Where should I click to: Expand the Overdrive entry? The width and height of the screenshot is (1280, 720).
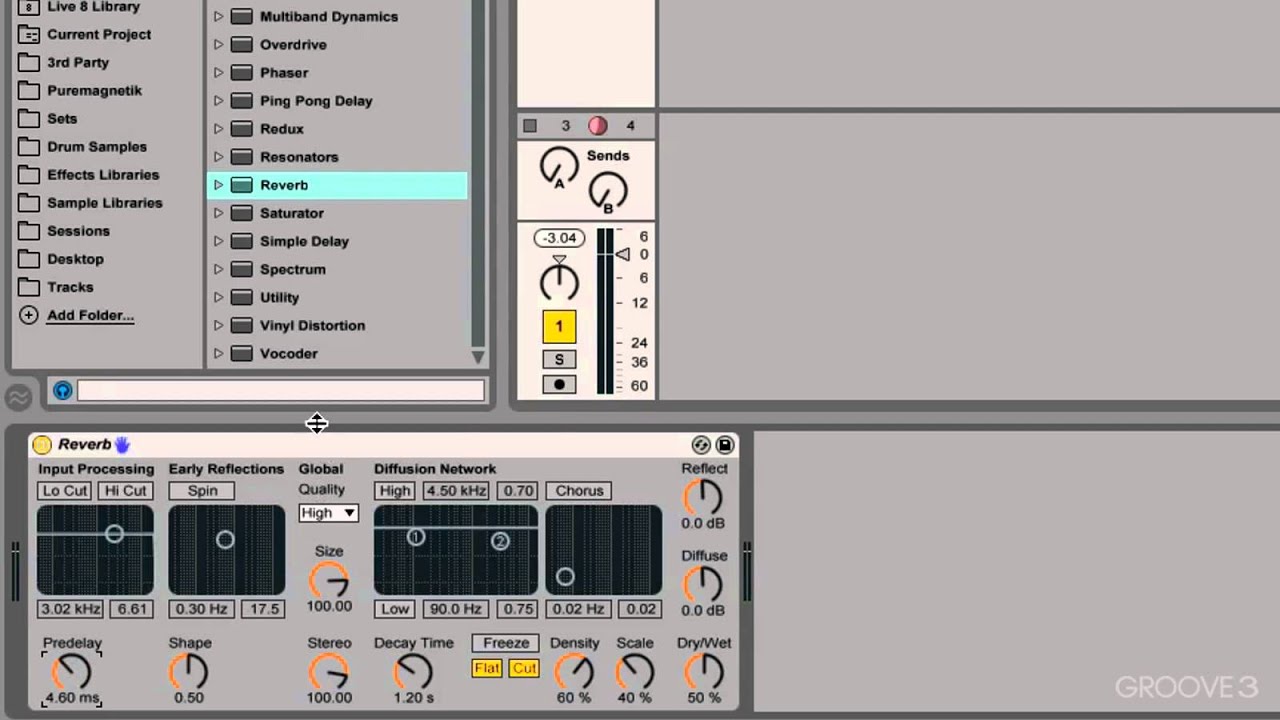click(x=218, y=45)
